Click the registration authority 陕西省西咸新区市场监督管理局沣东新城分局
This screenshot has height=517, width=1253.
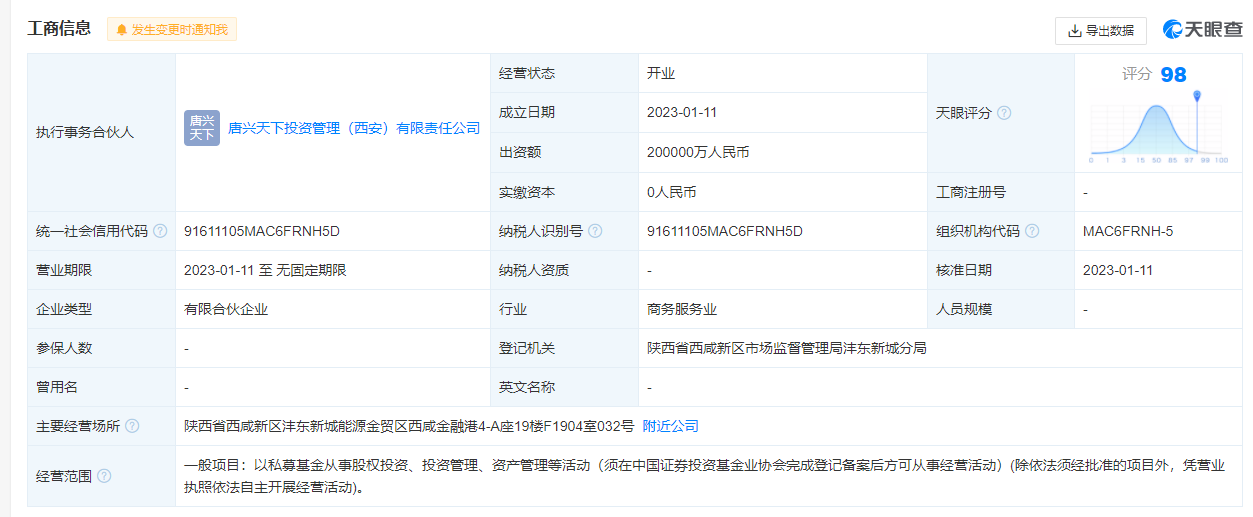pyautogui.click(x=787, y=348)
